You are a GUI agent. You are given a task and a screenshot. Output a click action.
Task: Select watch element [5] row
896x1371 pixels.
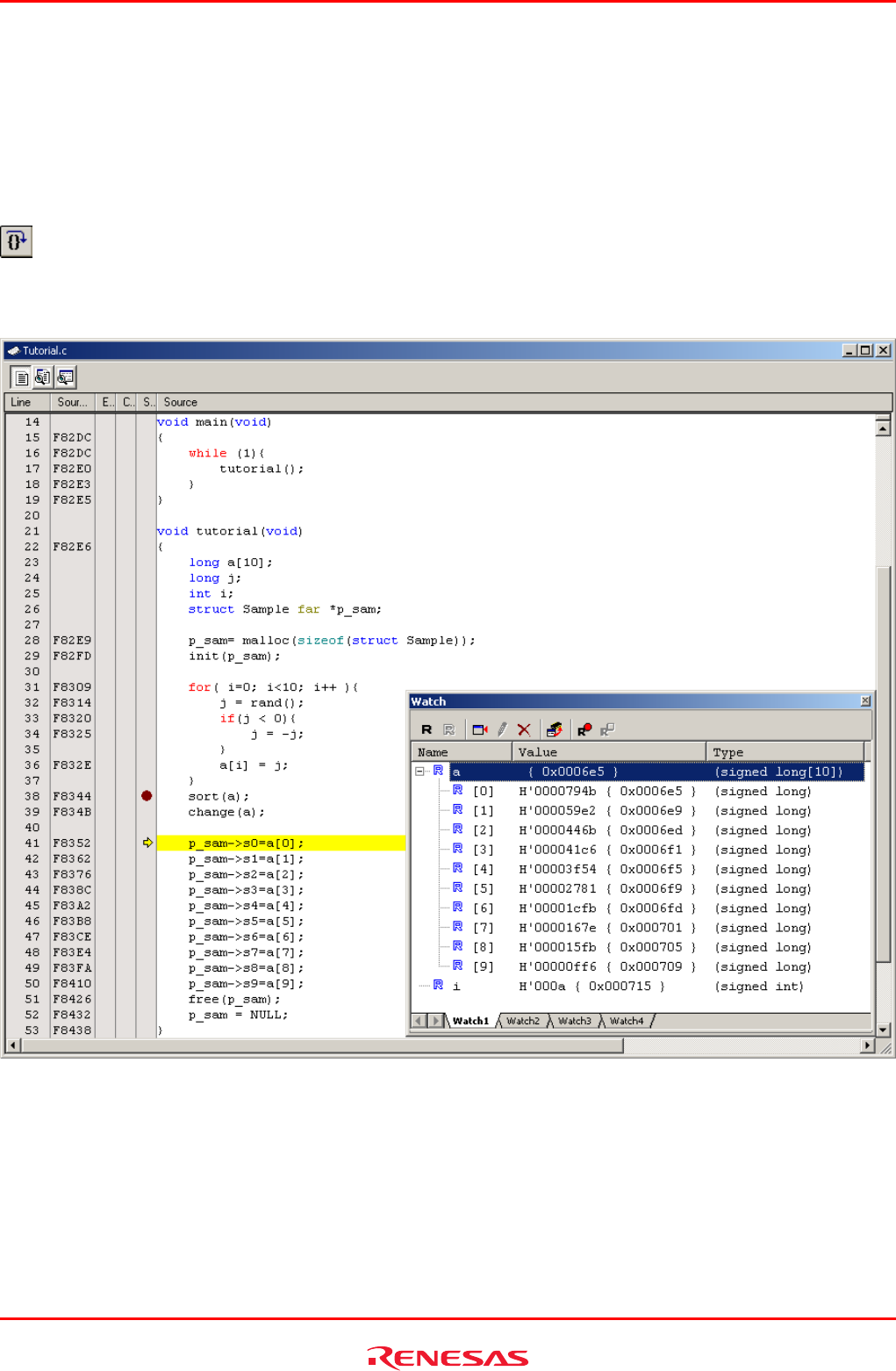coord(484,889)
